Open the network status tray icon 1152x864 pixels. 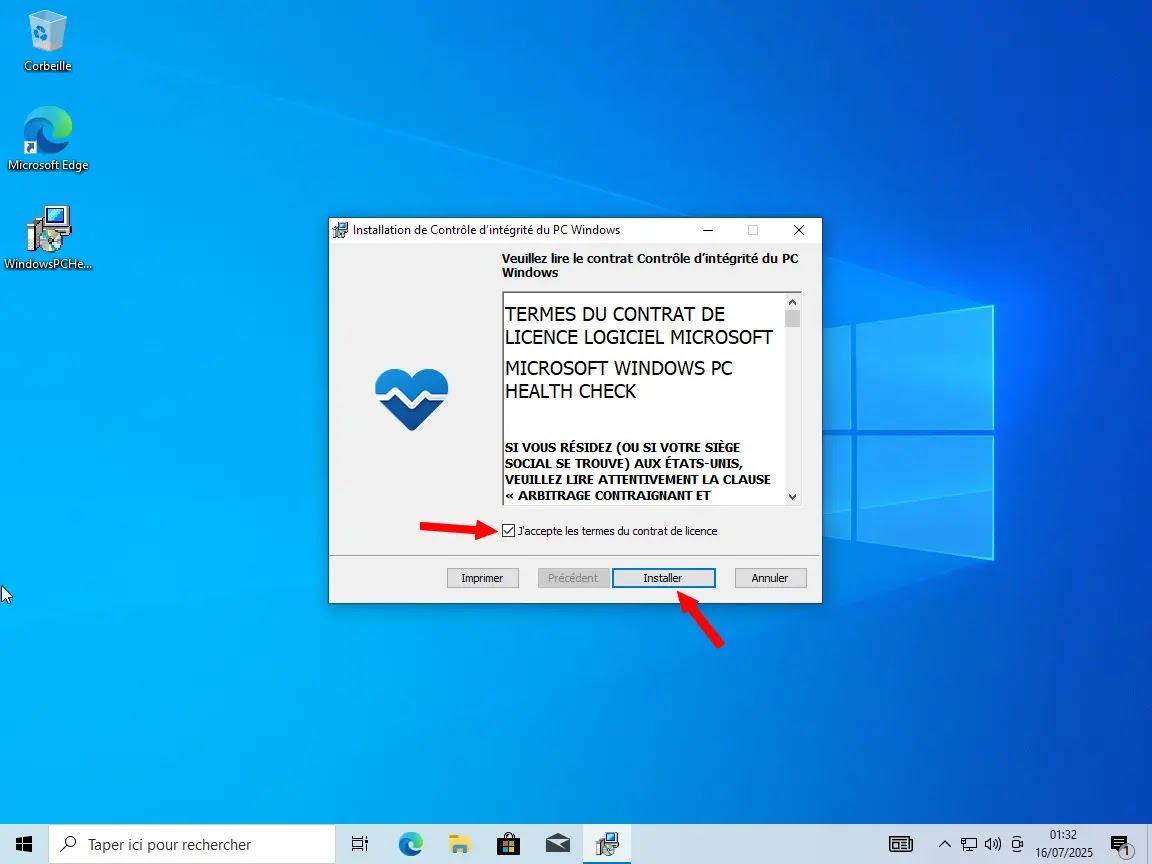(969, 844)
